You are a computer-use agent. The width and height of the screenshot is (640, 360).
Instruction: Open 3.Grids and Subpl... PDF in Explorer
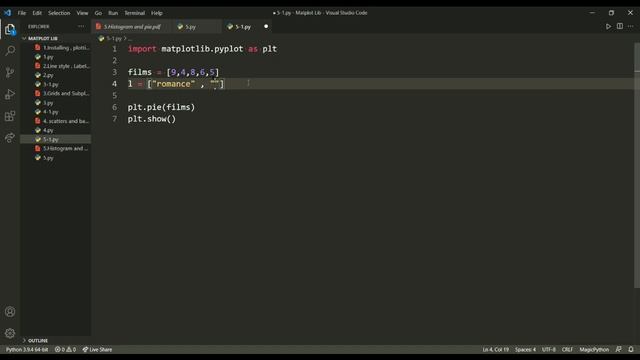56,93
